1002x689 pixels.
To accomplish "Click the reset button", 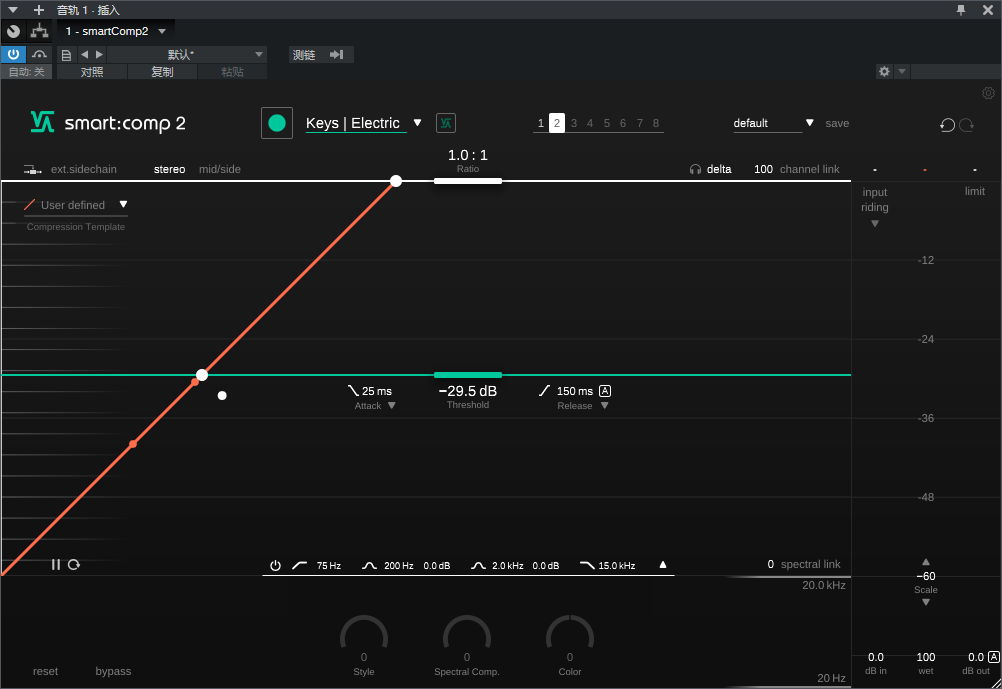I will point(45,671).
